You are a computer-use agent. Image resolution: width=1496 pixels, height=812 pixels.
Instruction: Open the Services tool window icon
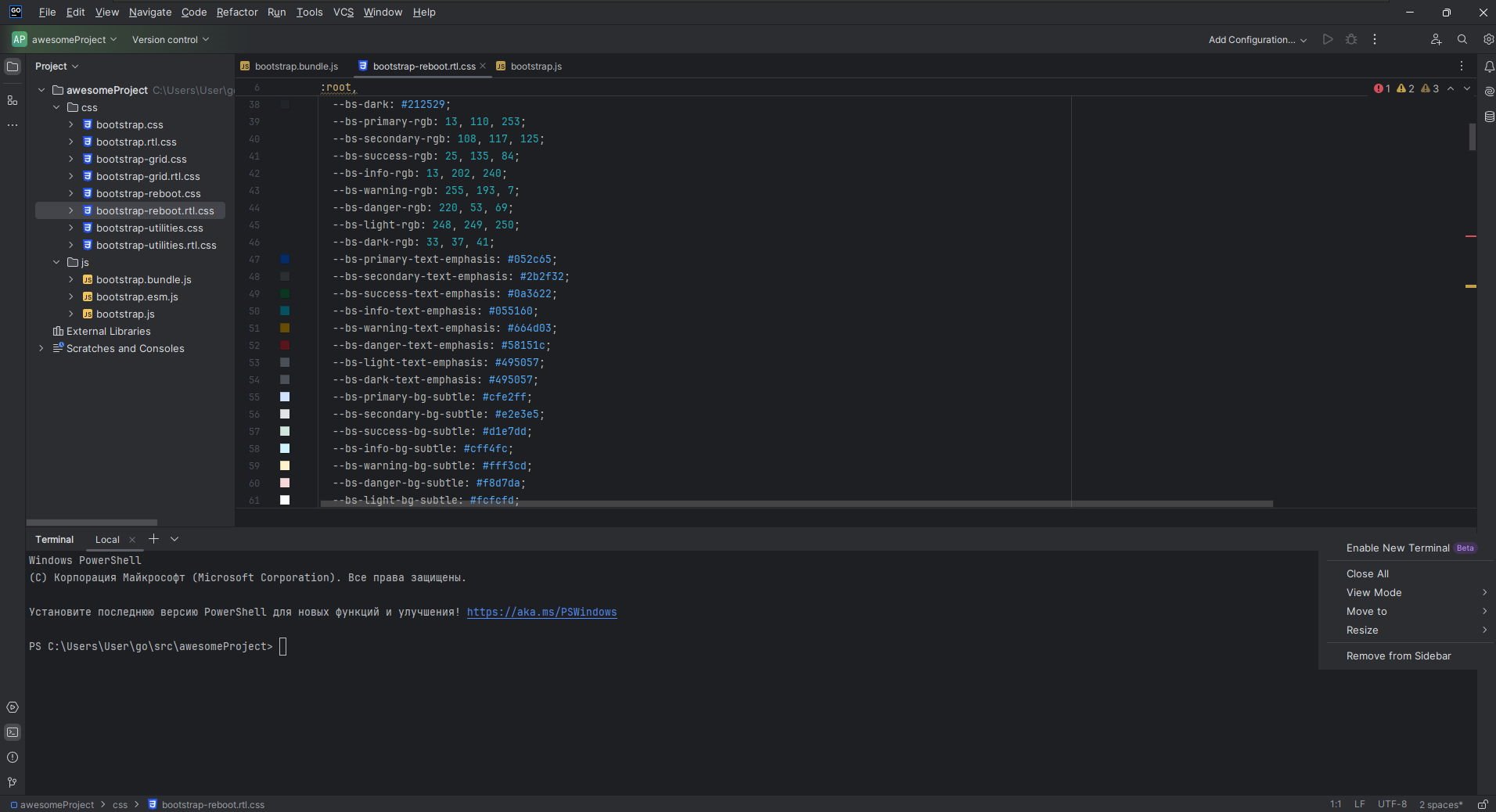coord(13,707)
